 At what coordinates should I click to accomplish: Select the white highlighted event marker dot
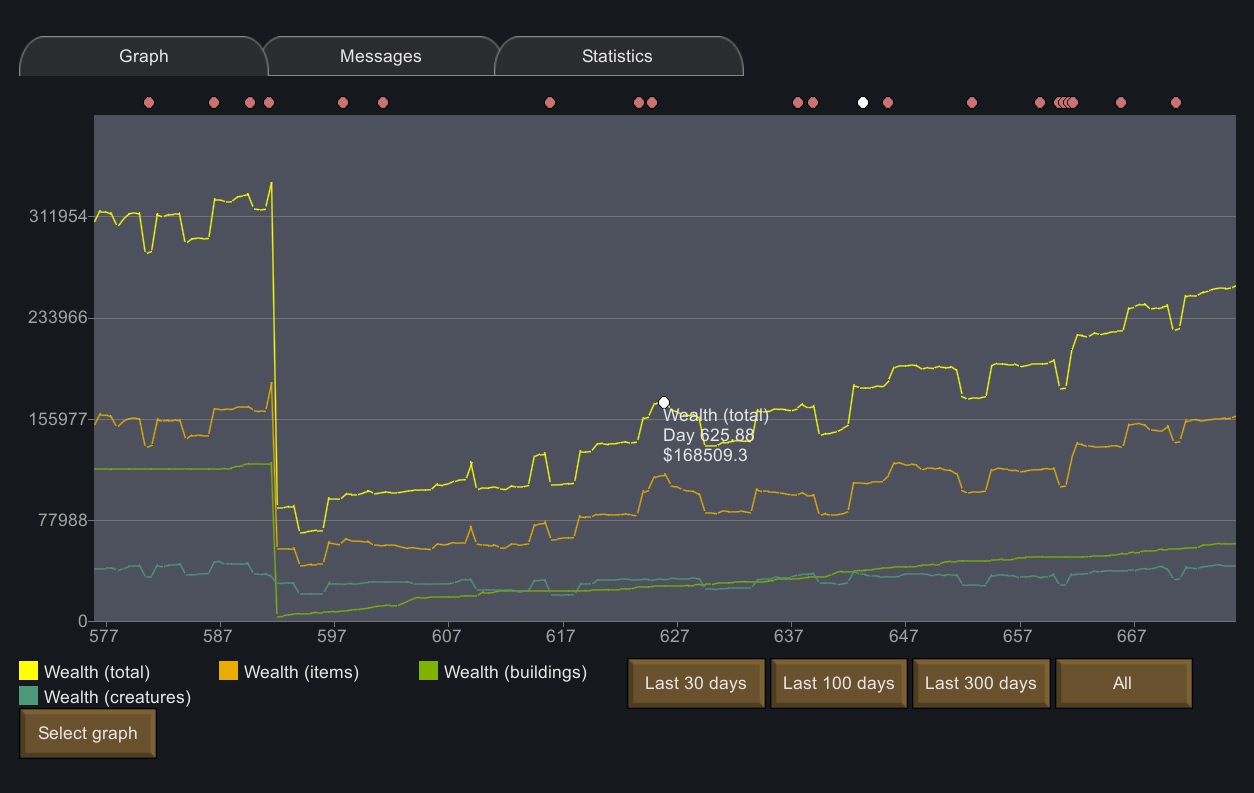(863, 102)
